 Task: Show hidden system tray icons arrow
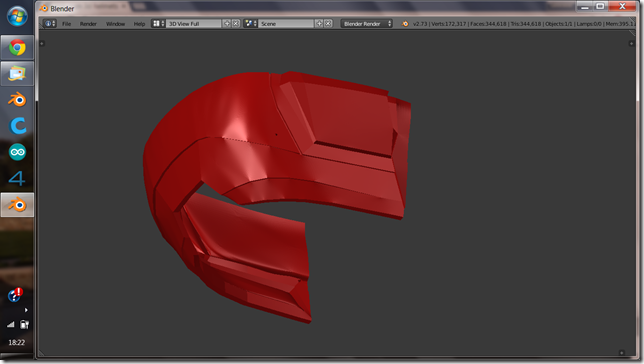point(26,310)
